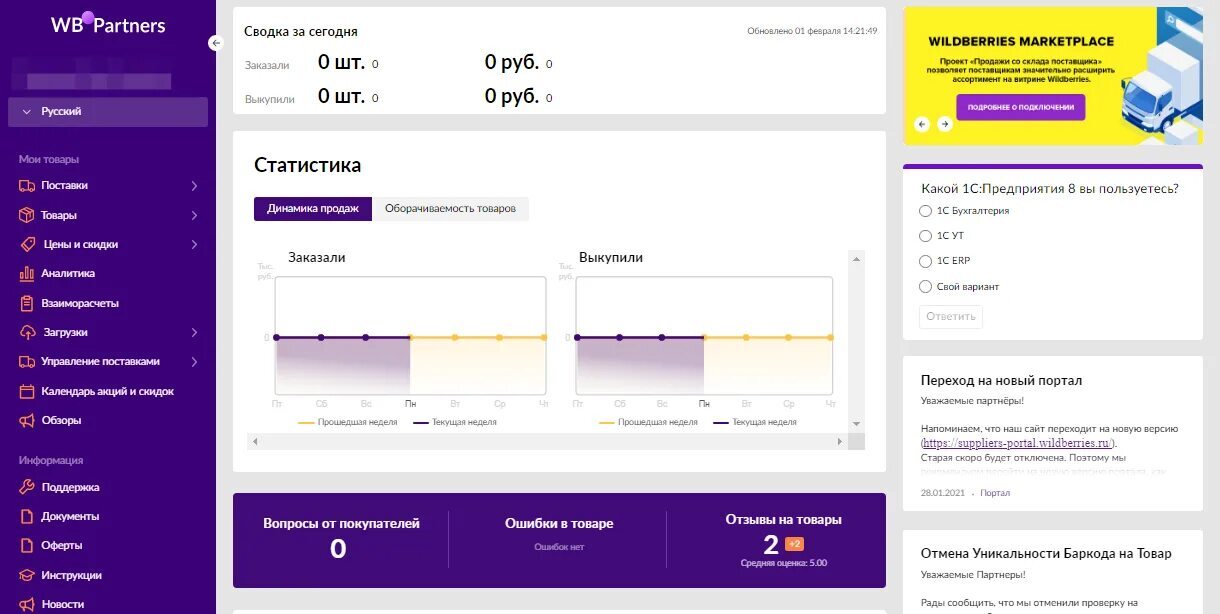Click the Подробнее о подключении button

click(1020, 107)
